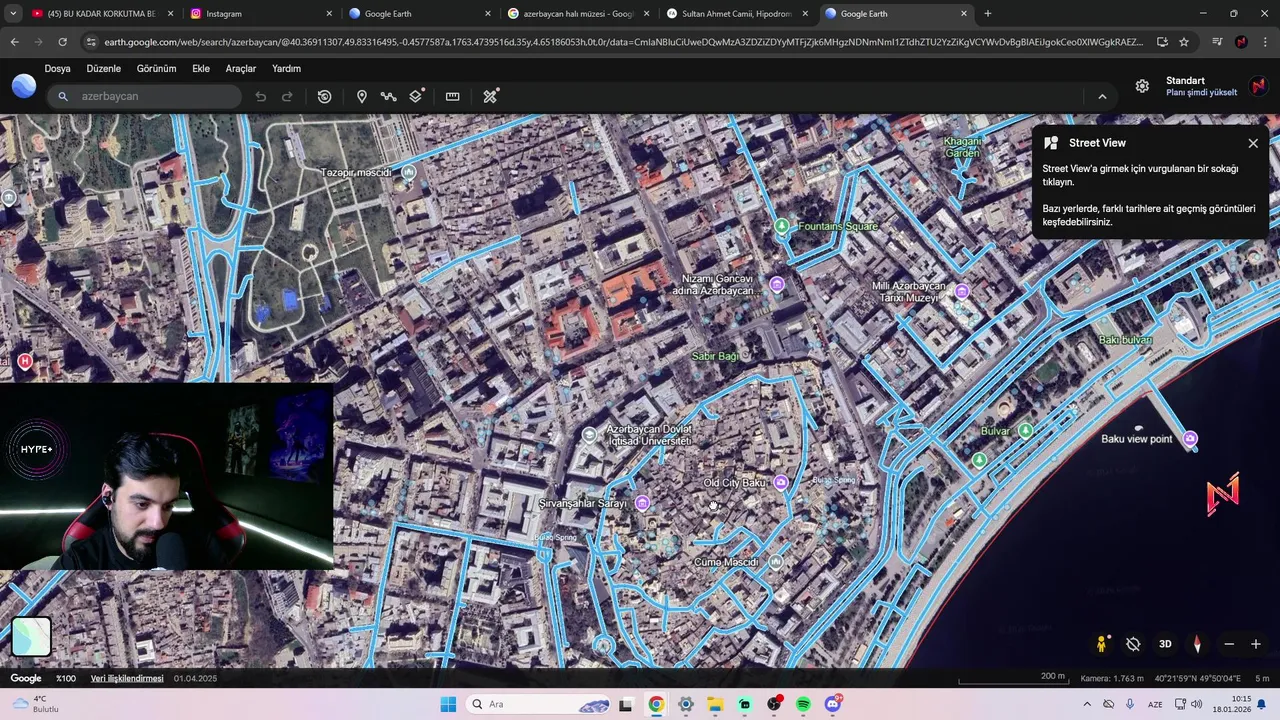This screenshot has width=1280, height=720.
Task: Open the taskbar weather widget
Action: [36, 704]
